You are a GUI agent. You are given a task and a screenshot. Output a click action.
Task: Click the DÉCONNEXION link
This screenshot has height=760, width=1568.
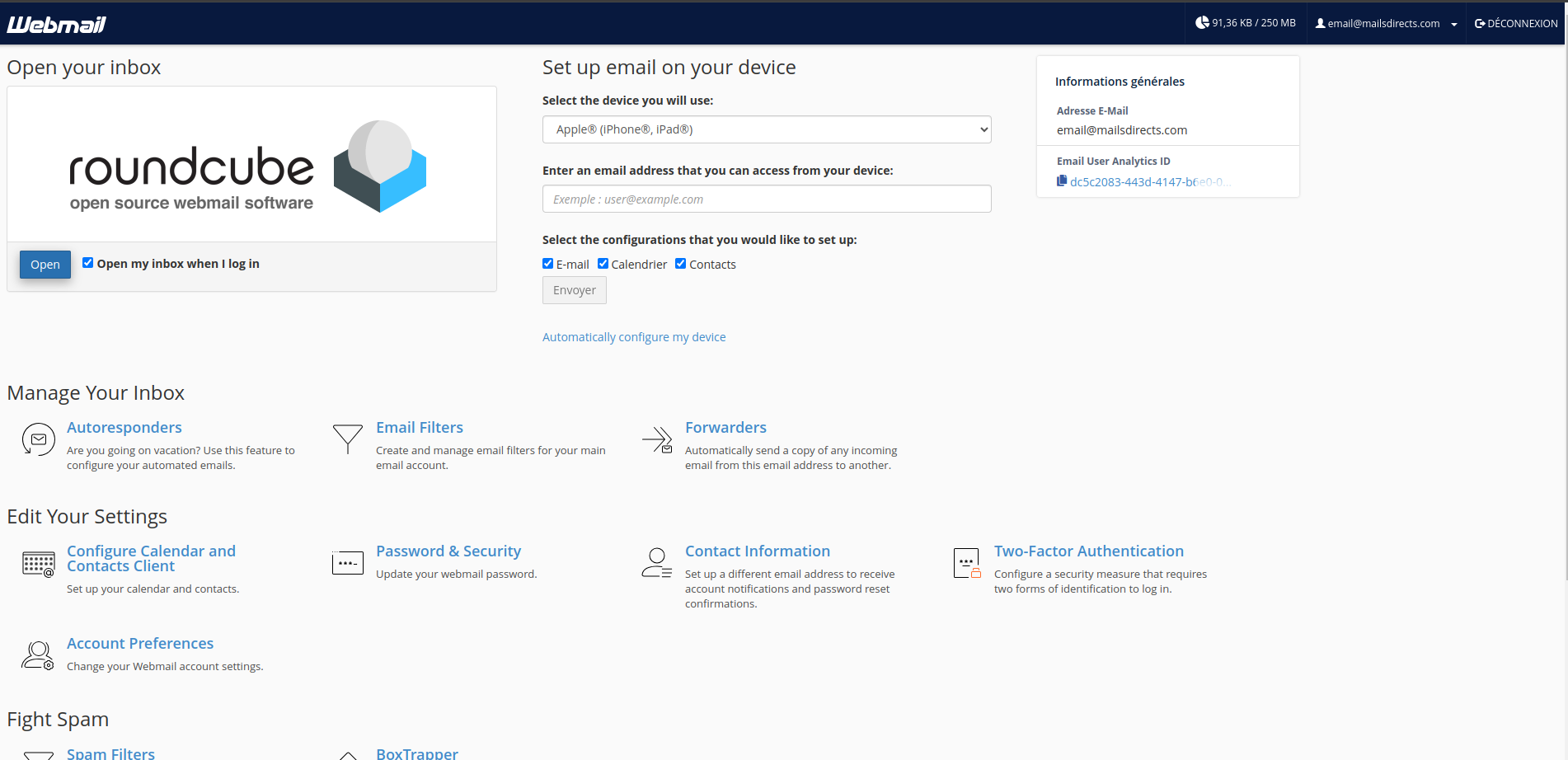(1516, 23)
